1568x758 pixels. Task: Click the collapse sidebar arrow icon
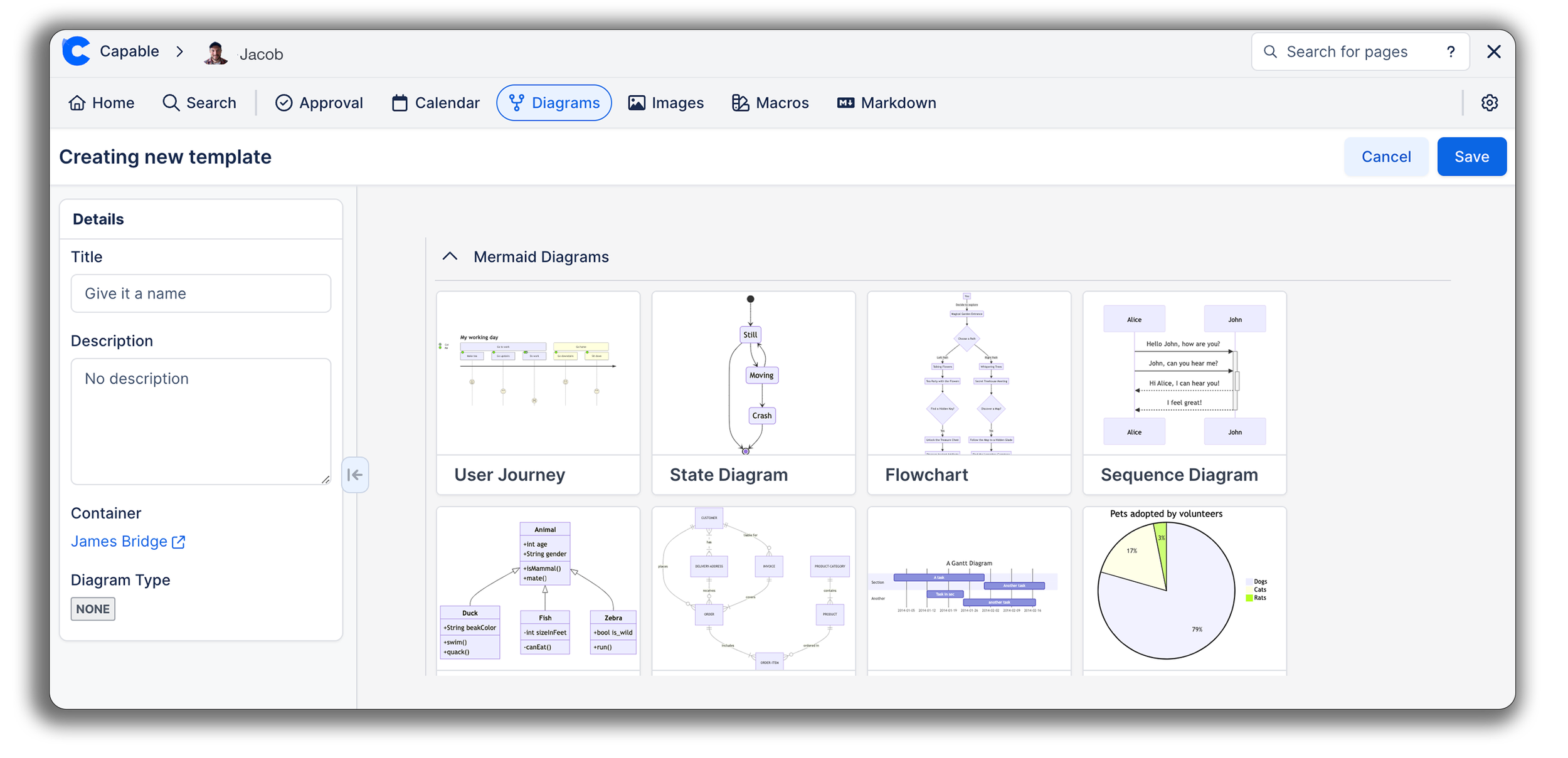point(355,475)
